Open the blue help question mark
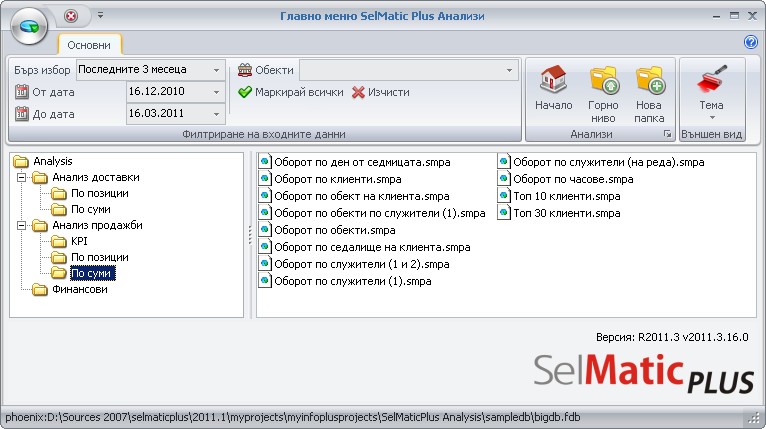766x429 pixels. [750, 42]
